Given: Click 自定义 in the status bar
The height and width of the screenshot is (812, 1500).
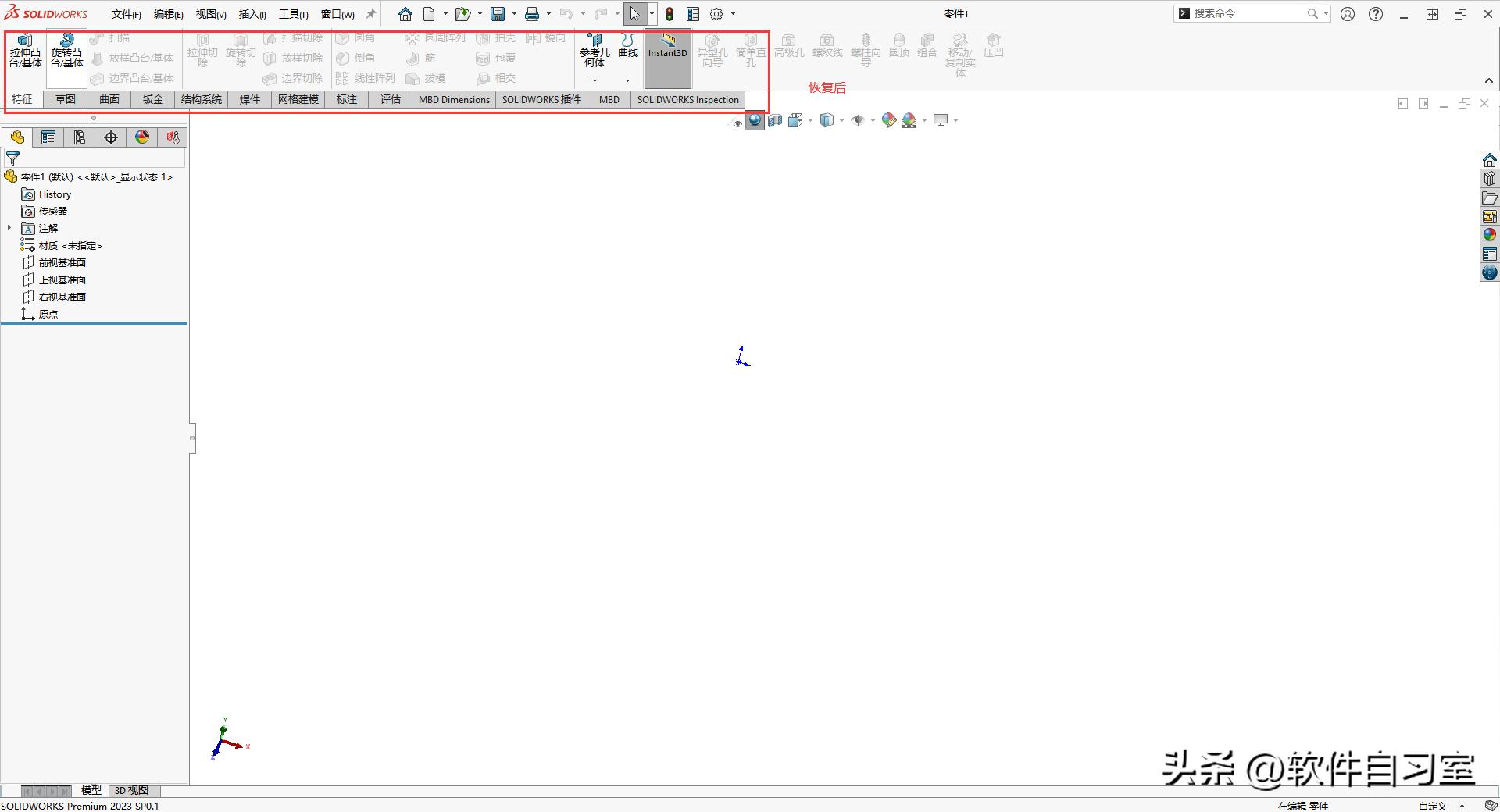Looking at the screenshot, I should 1434,806.
